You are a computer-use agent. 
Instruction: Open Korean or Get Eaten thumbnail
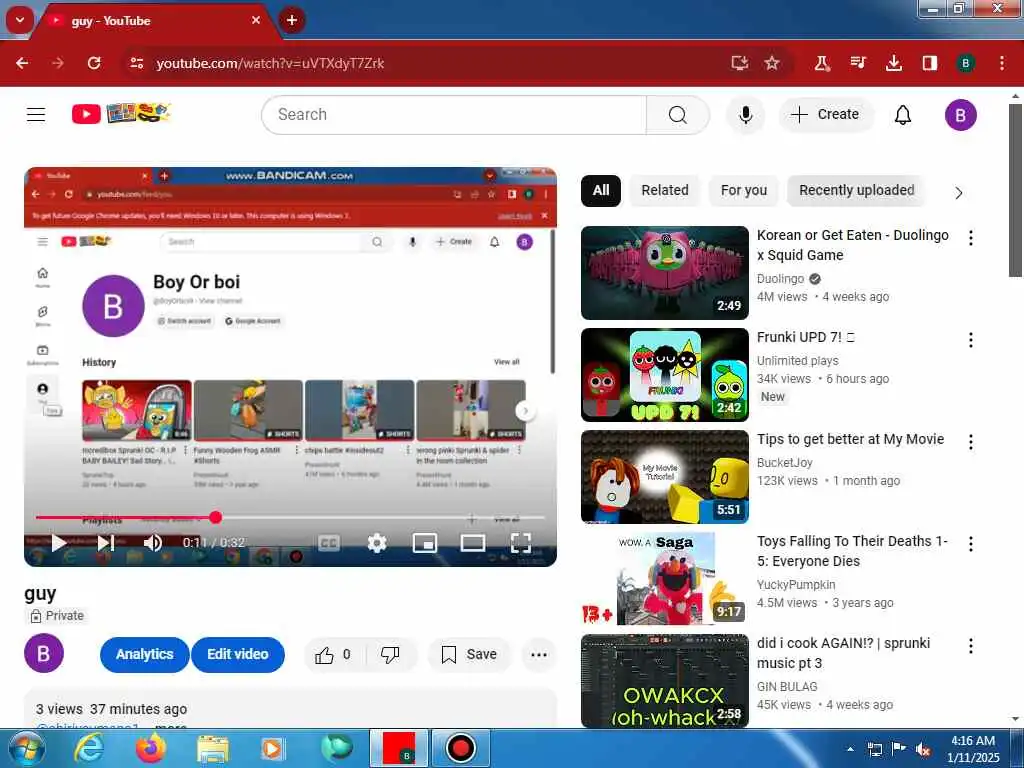(x=665, y=273)
